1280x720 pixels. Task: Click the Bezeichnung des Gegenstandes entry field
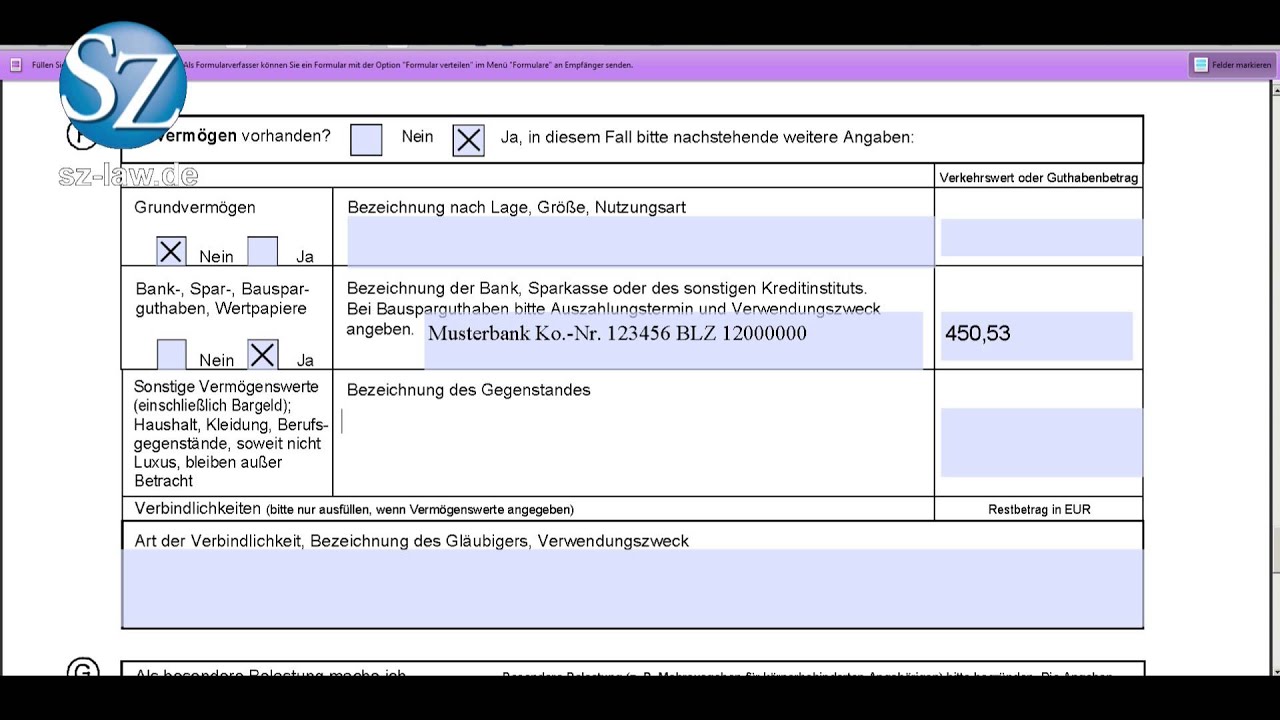coord(636,444)
